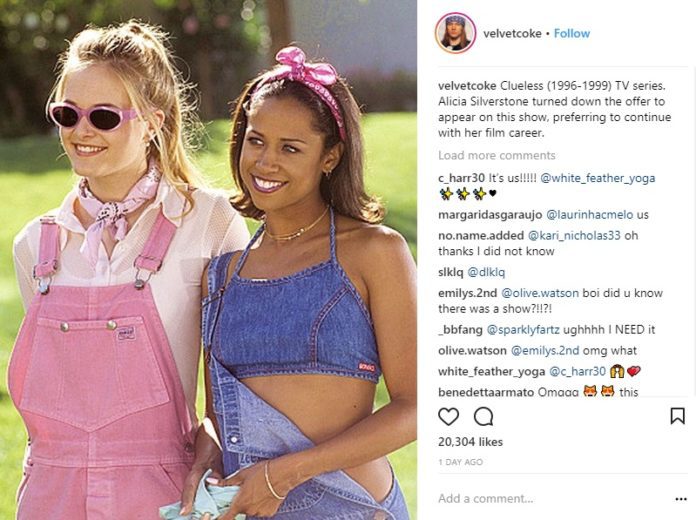Open the velvetcoke username in the header
Image resolution: width=696 pixels, height=520 pixels.
point(512,33)
